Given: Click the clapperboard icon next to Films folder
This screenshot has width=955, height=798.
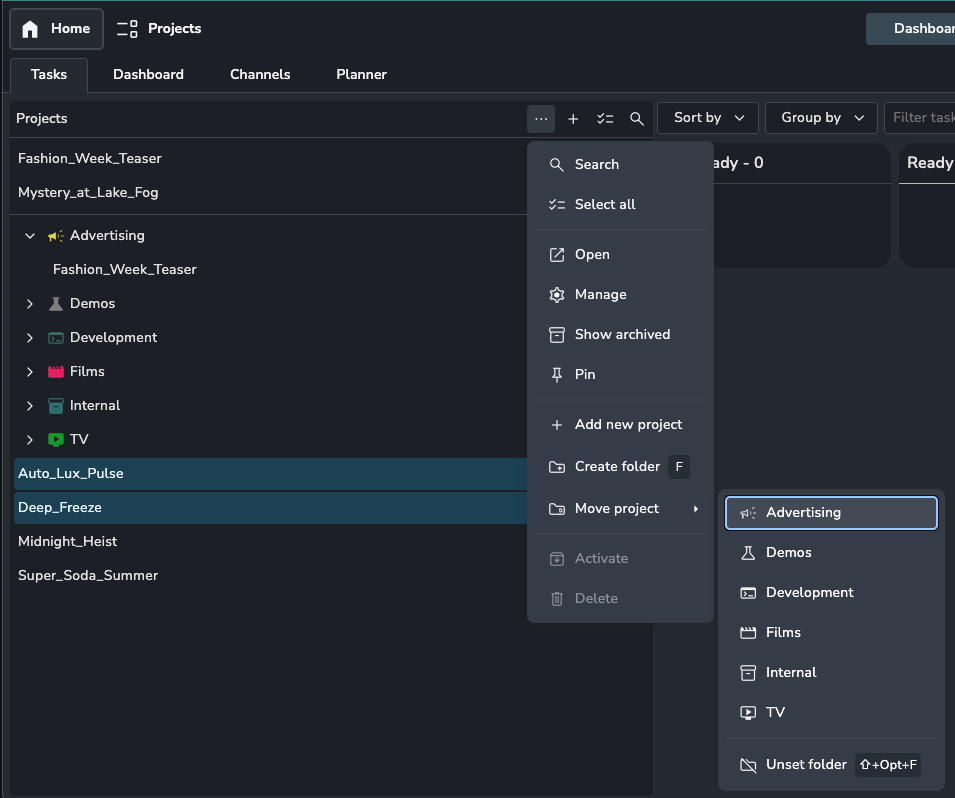Looking at the screenshot, I should [55, 372].
